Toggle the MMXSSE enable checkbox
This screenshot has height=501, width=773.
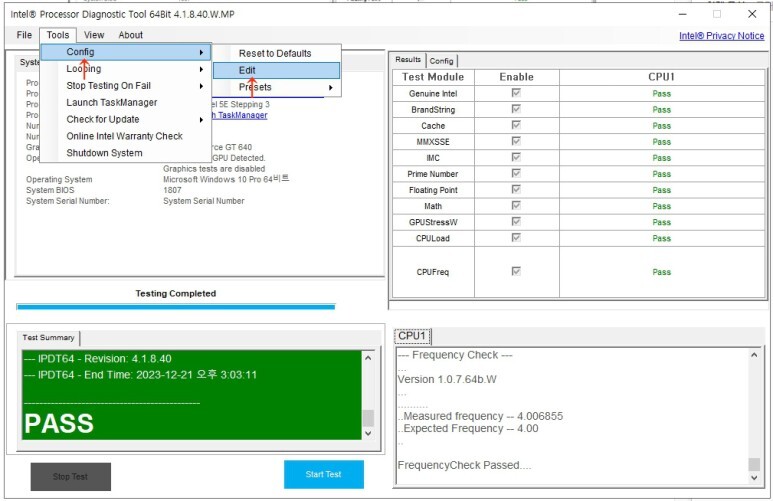click(x=516, y=141)
